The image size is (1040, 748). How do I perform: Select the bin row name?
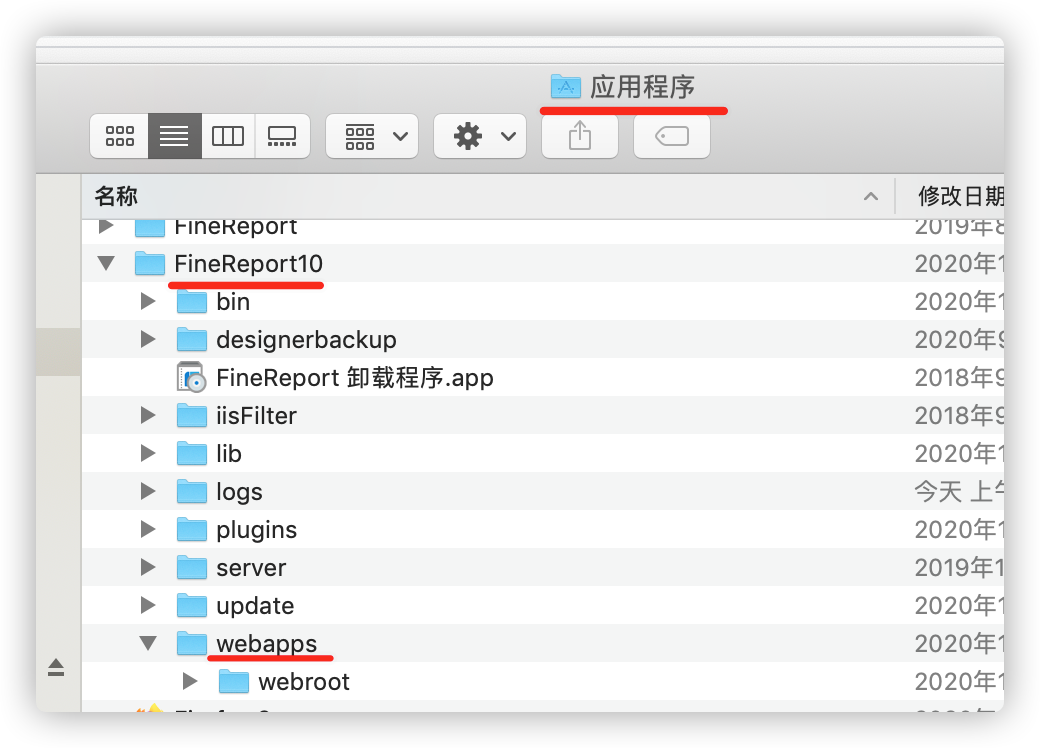coord(233,302)
